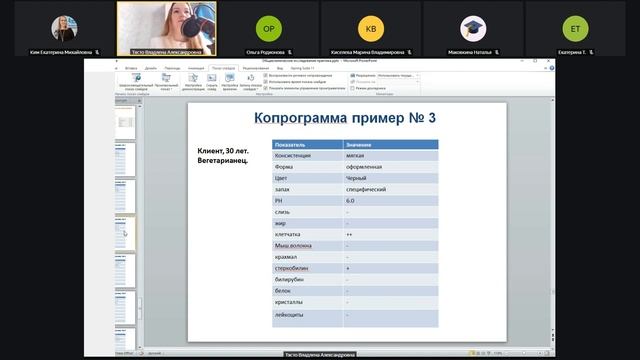Select the first slide thumbnail in panel
Image resolution: width=640 pixels, height=360 pixels.
coord(125,122)
